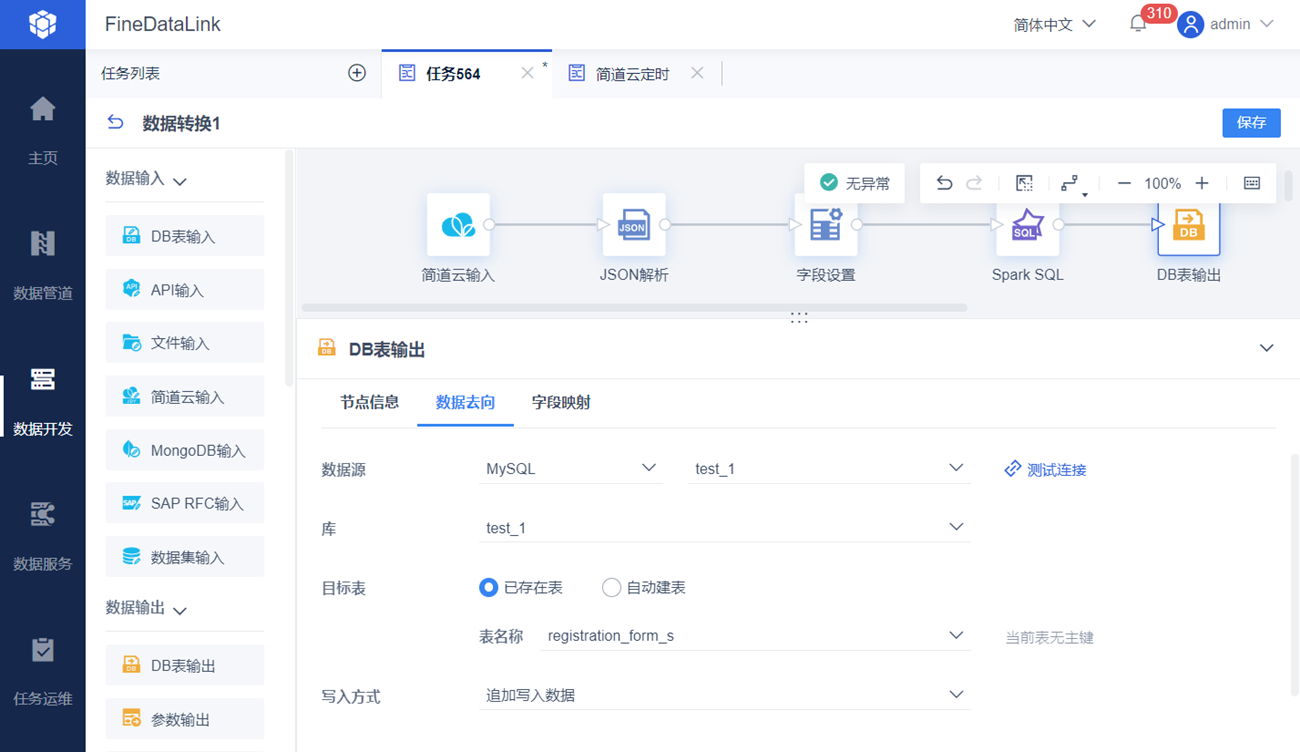Open the 库 test_1 dropdown
Image resolution: width=1300 pixels, height=752 pixels.
(725, 528)
